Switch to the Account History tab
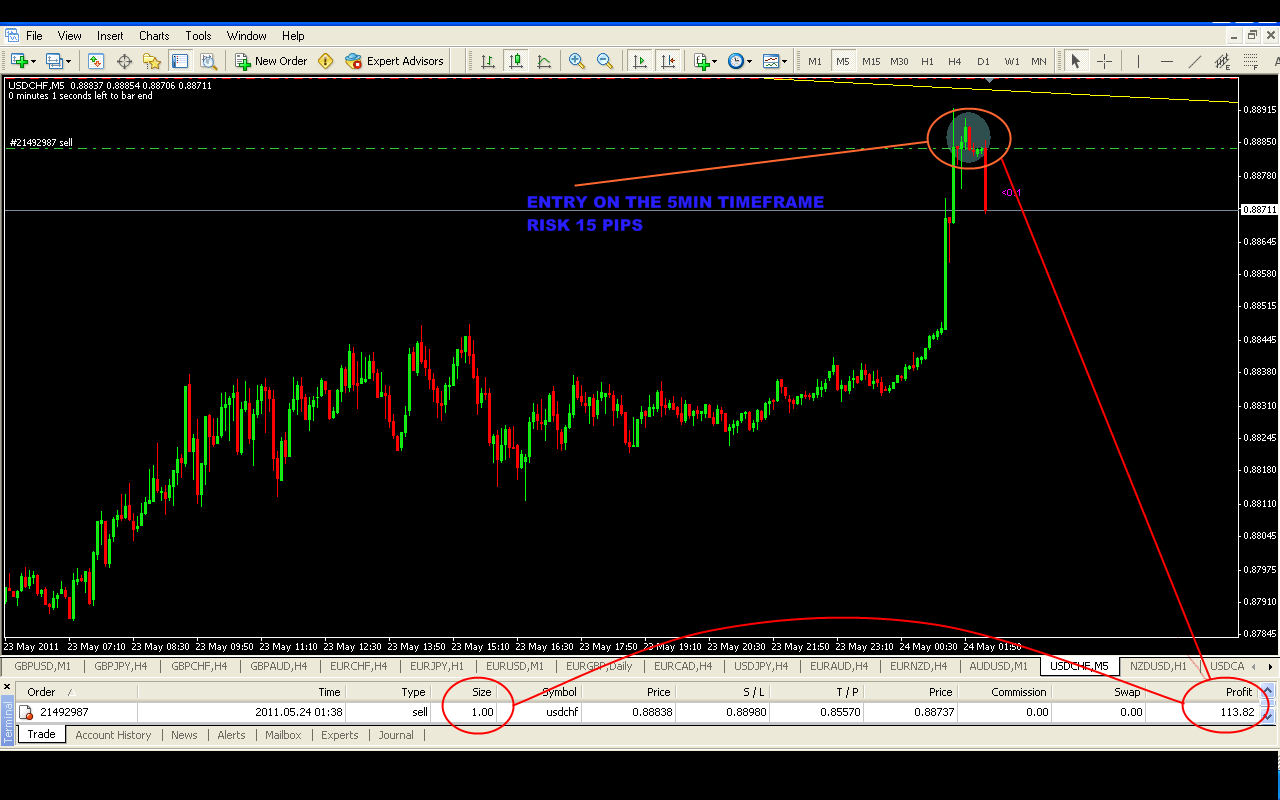The width and height of the screenshot is (1280, 800). 113,735
